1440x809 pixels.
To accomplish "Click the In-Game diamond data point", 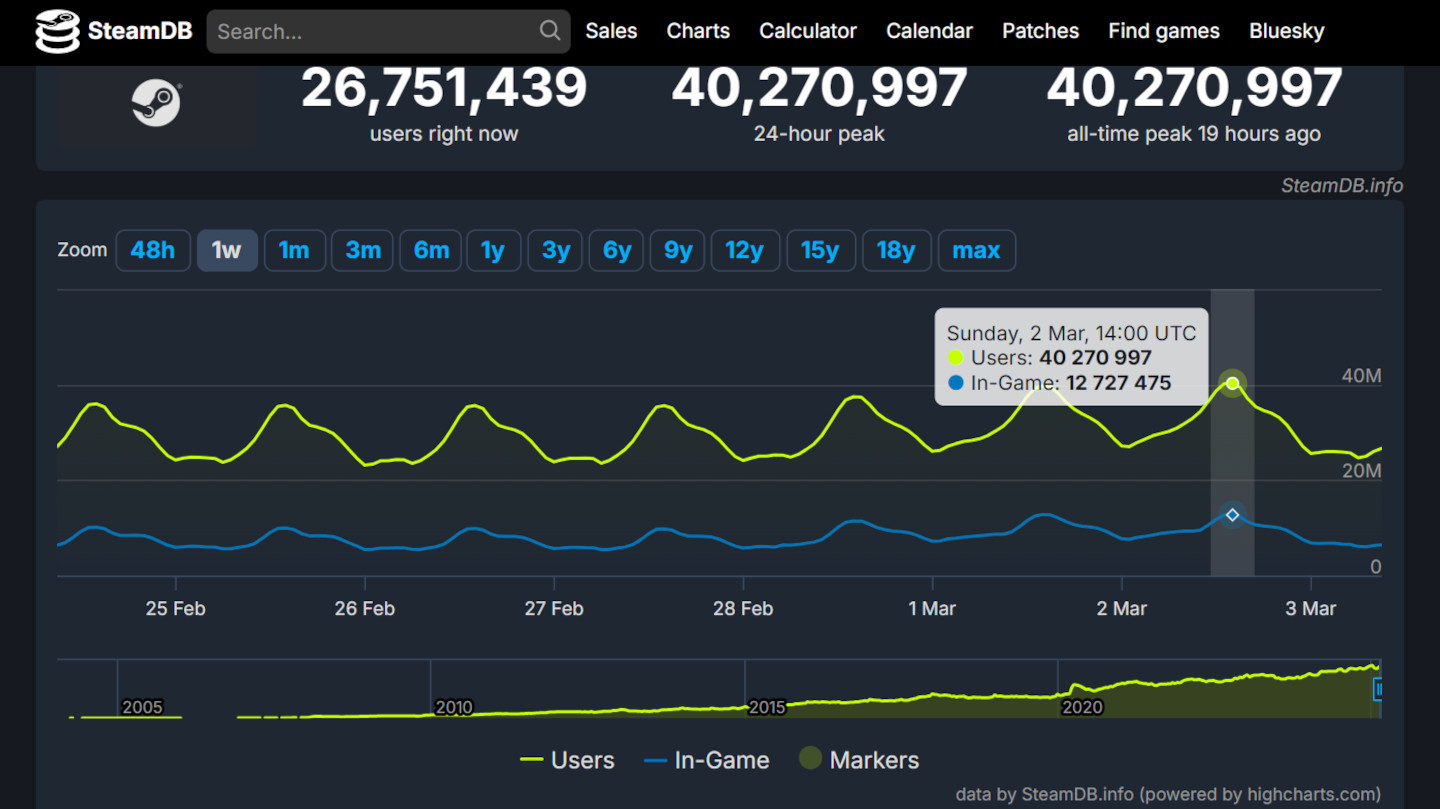I will [1233, 515].
